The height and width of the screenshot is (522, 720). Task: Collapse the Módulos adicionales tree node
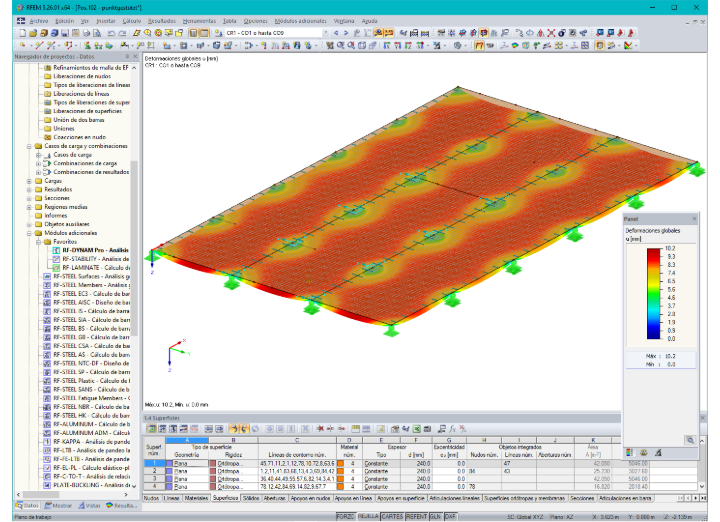pos(29,233)
